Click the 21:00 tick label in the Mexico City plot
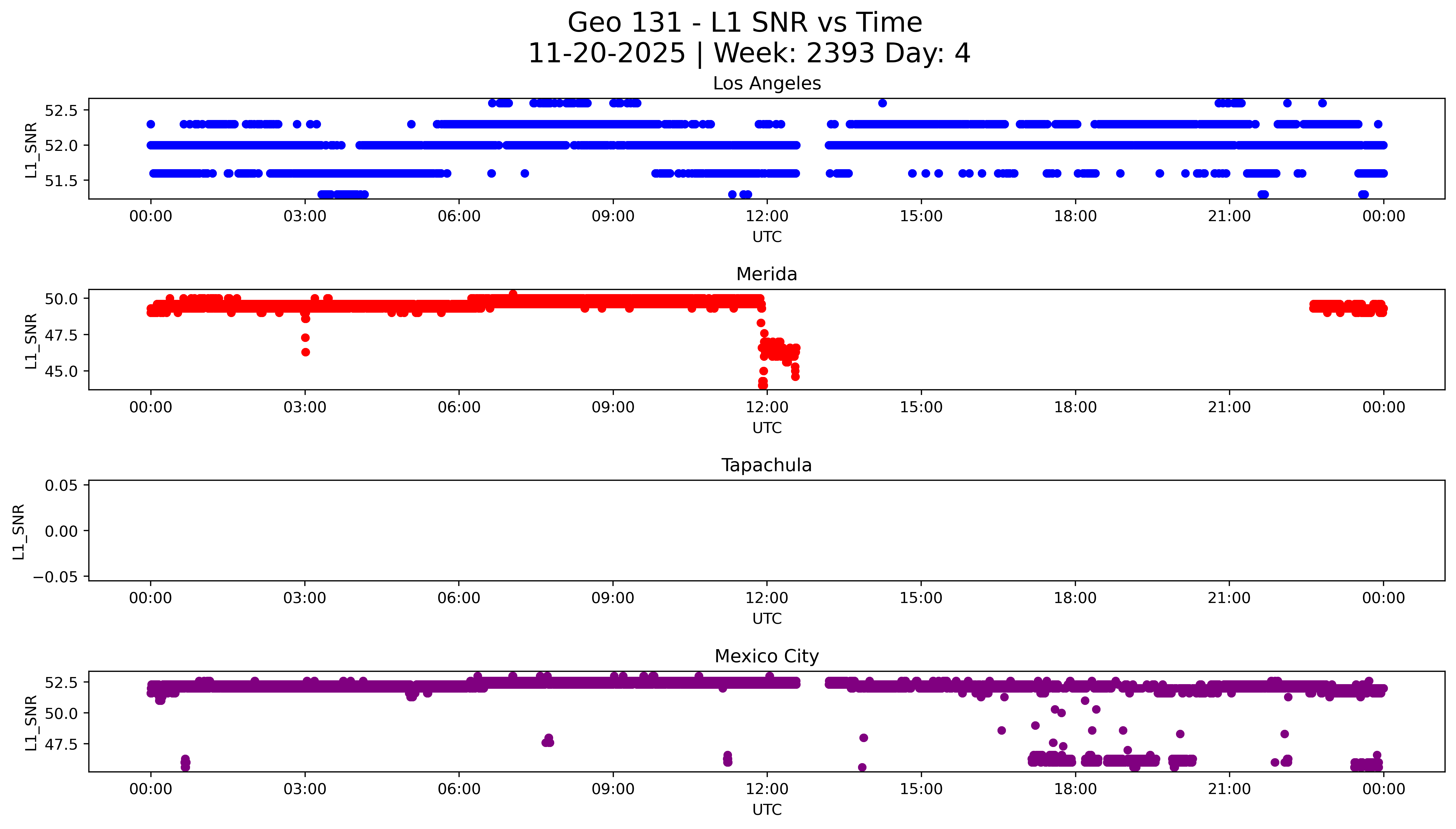 click(x=1229, y=789)
